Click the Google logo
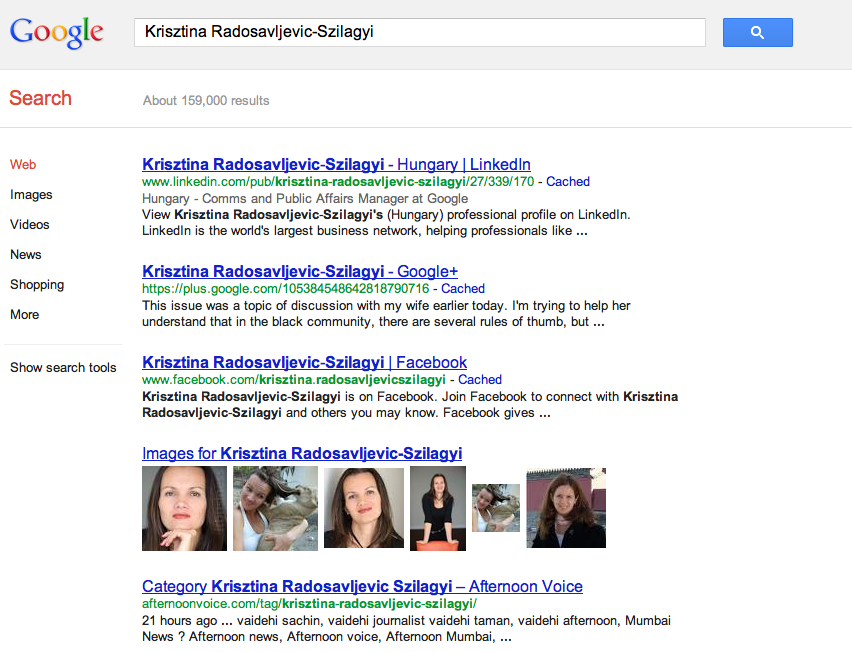Screen dimensions: 852x652 (x=57, y=32)
